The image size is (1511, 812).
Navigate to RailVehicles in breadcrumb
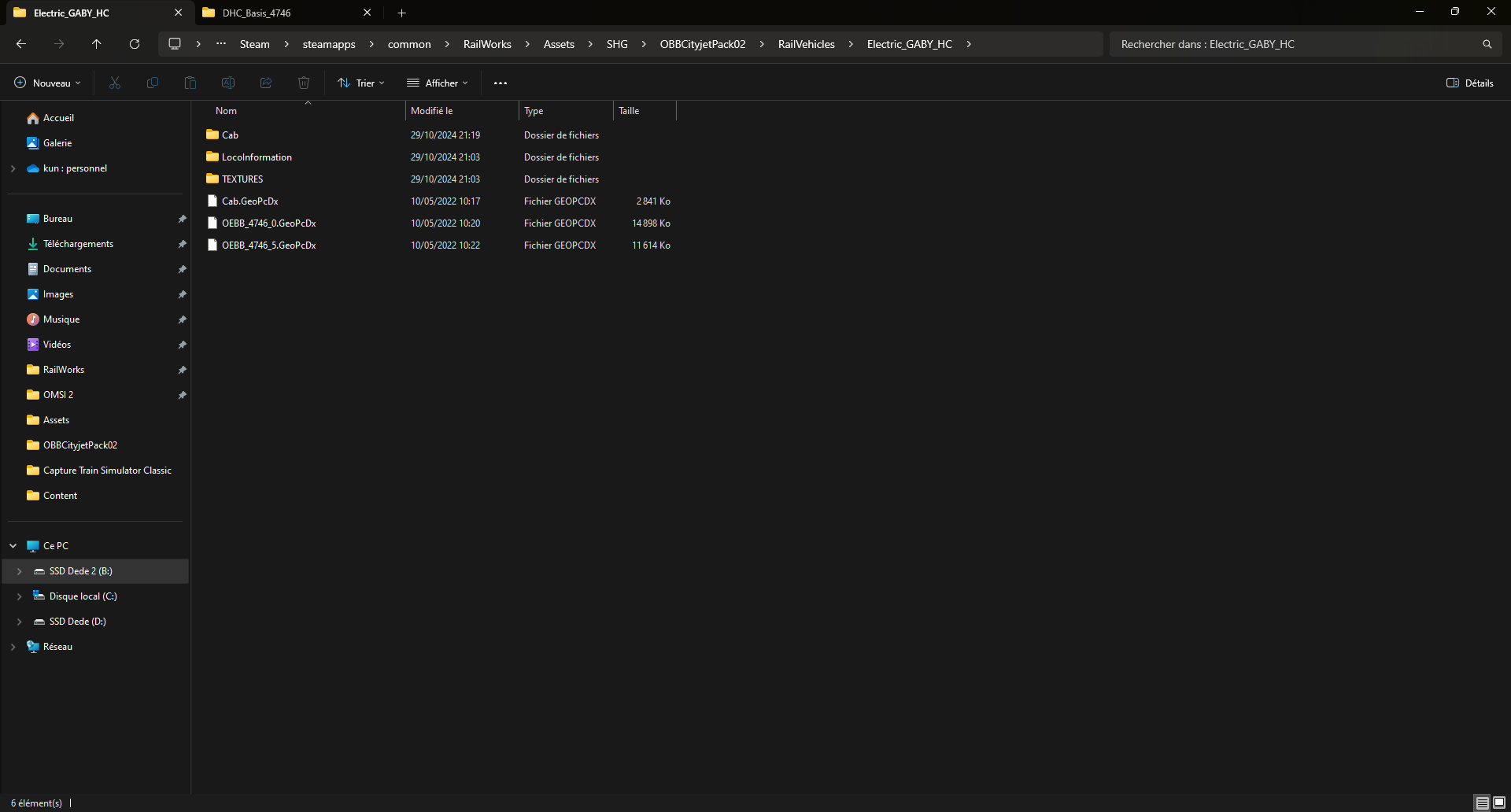click(807, 44)
